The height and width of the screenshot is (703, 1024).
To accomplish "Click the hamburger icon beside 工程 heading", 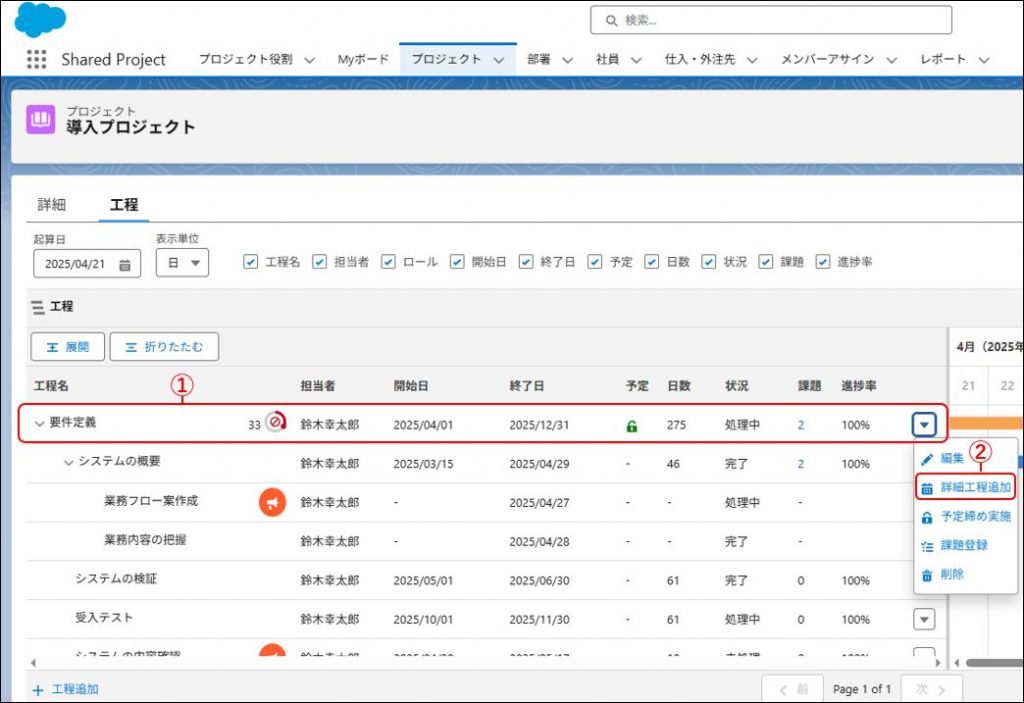I will 37,307.
